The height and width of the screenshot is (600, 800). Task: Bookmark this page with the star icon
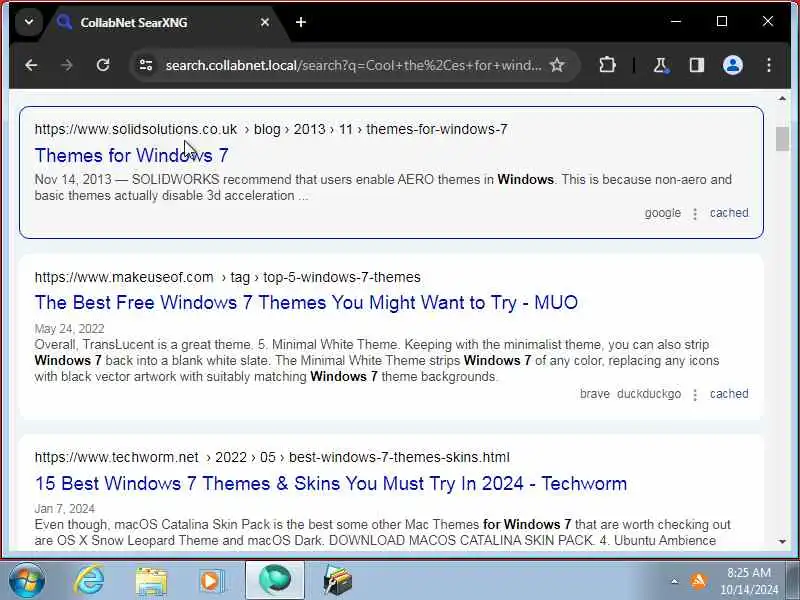coord(557,65)
